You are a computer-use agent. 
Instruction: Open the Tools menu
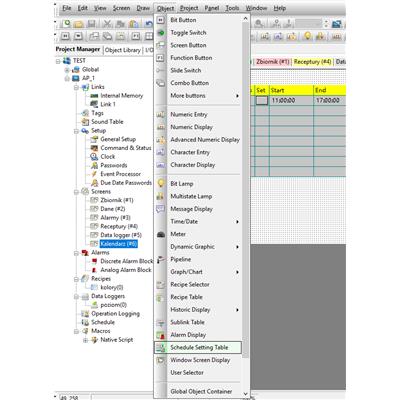tap(232, 8)
